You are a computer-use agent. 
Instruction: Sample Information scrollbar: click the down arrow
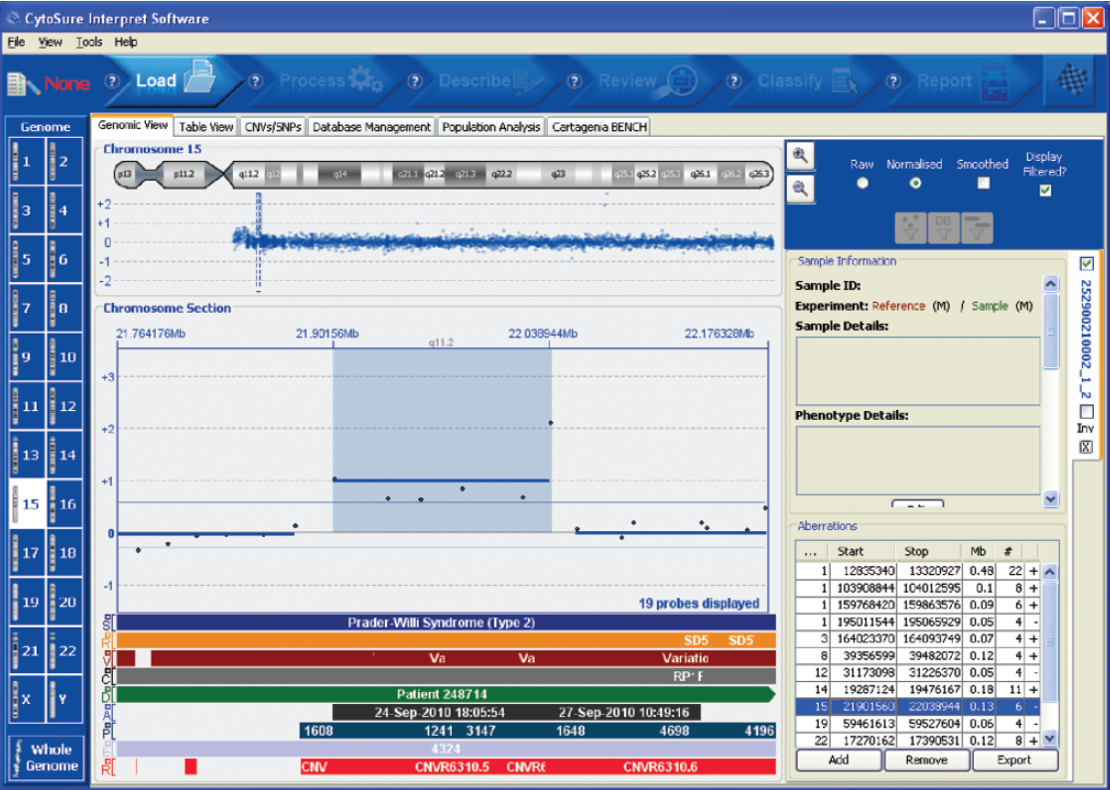pos(1051,499)
